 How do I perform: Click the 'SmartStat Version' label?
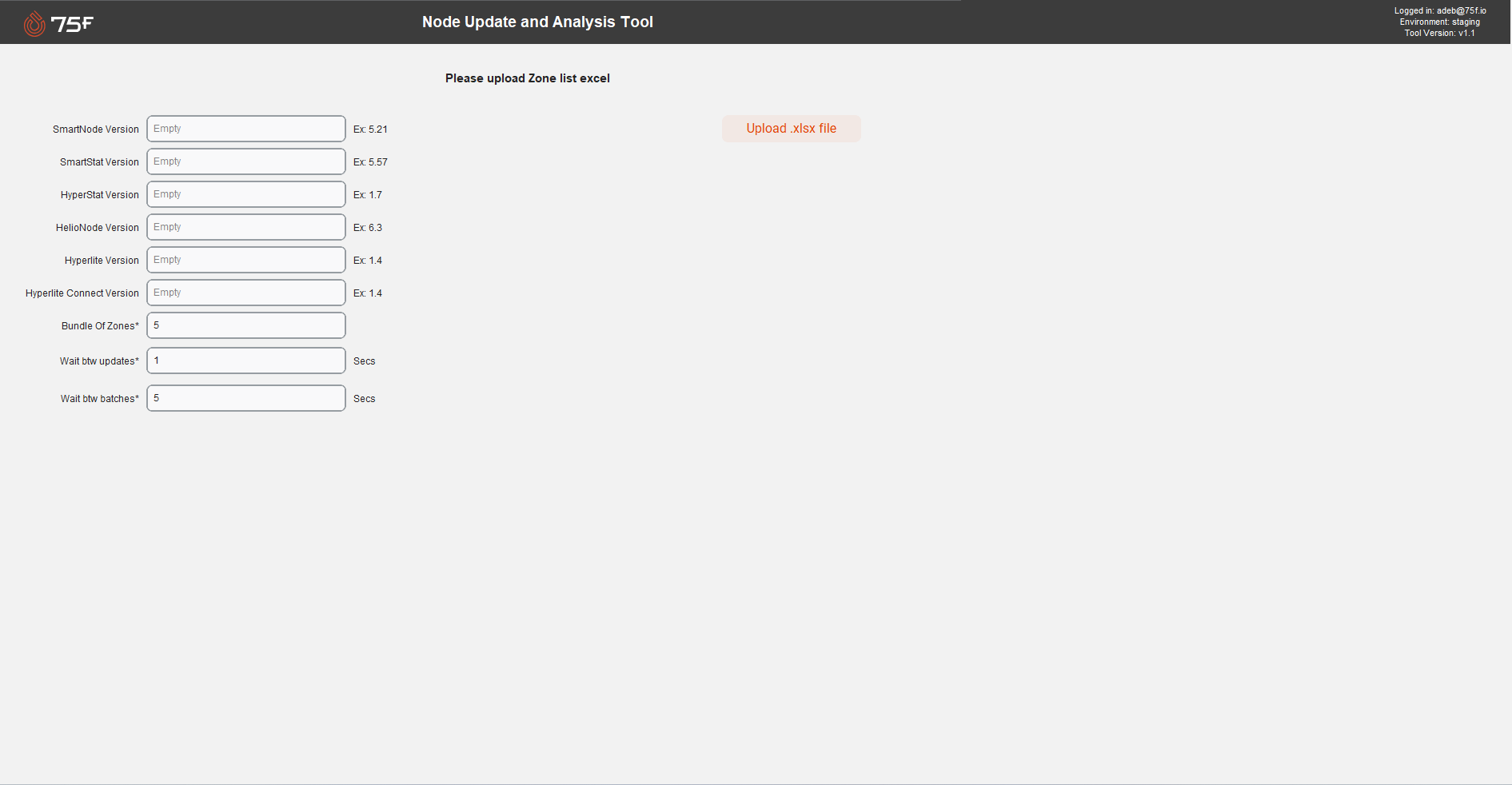(99, 162)
